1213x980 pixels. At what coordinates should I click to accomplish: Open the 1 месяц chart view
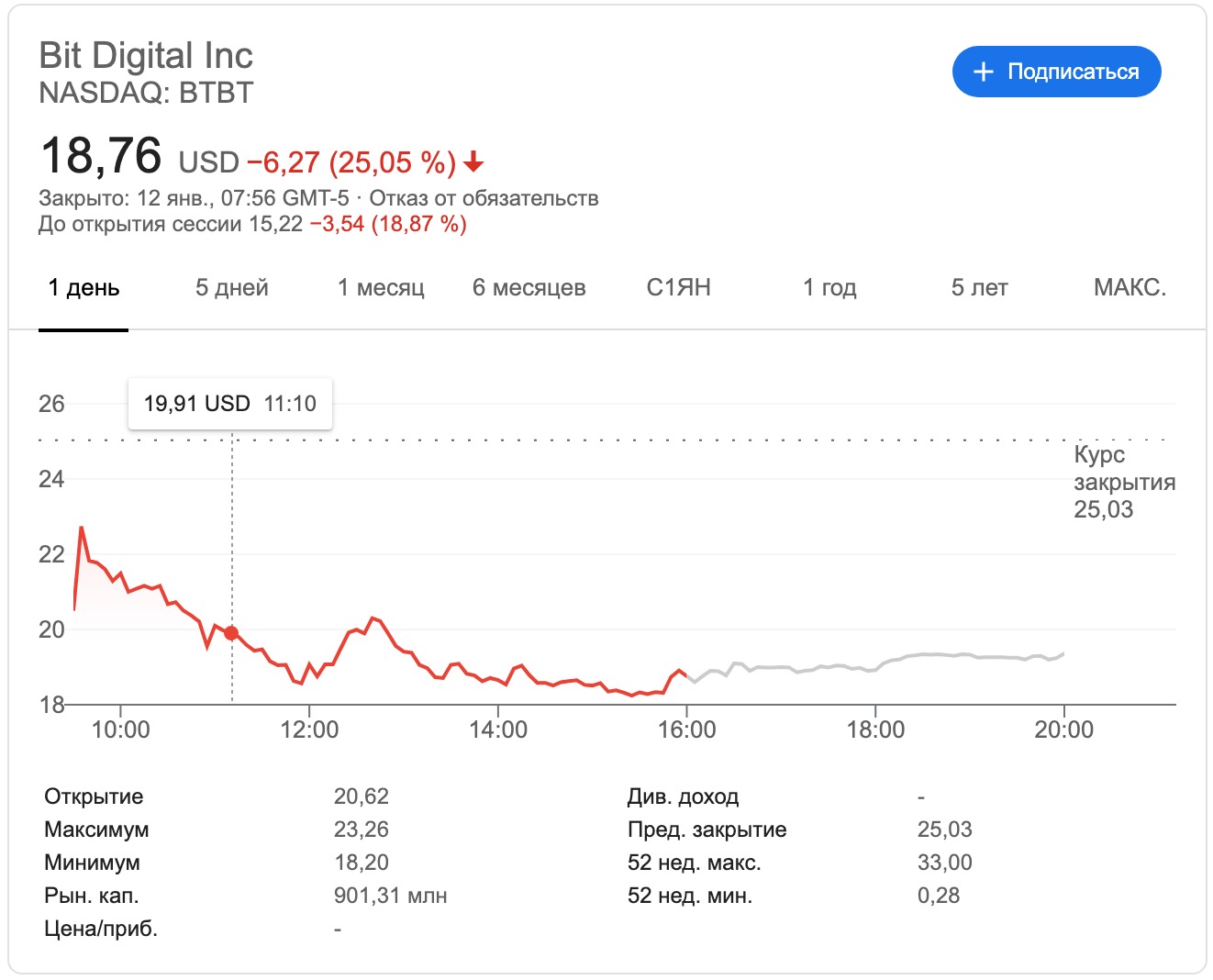pos(381,287)
